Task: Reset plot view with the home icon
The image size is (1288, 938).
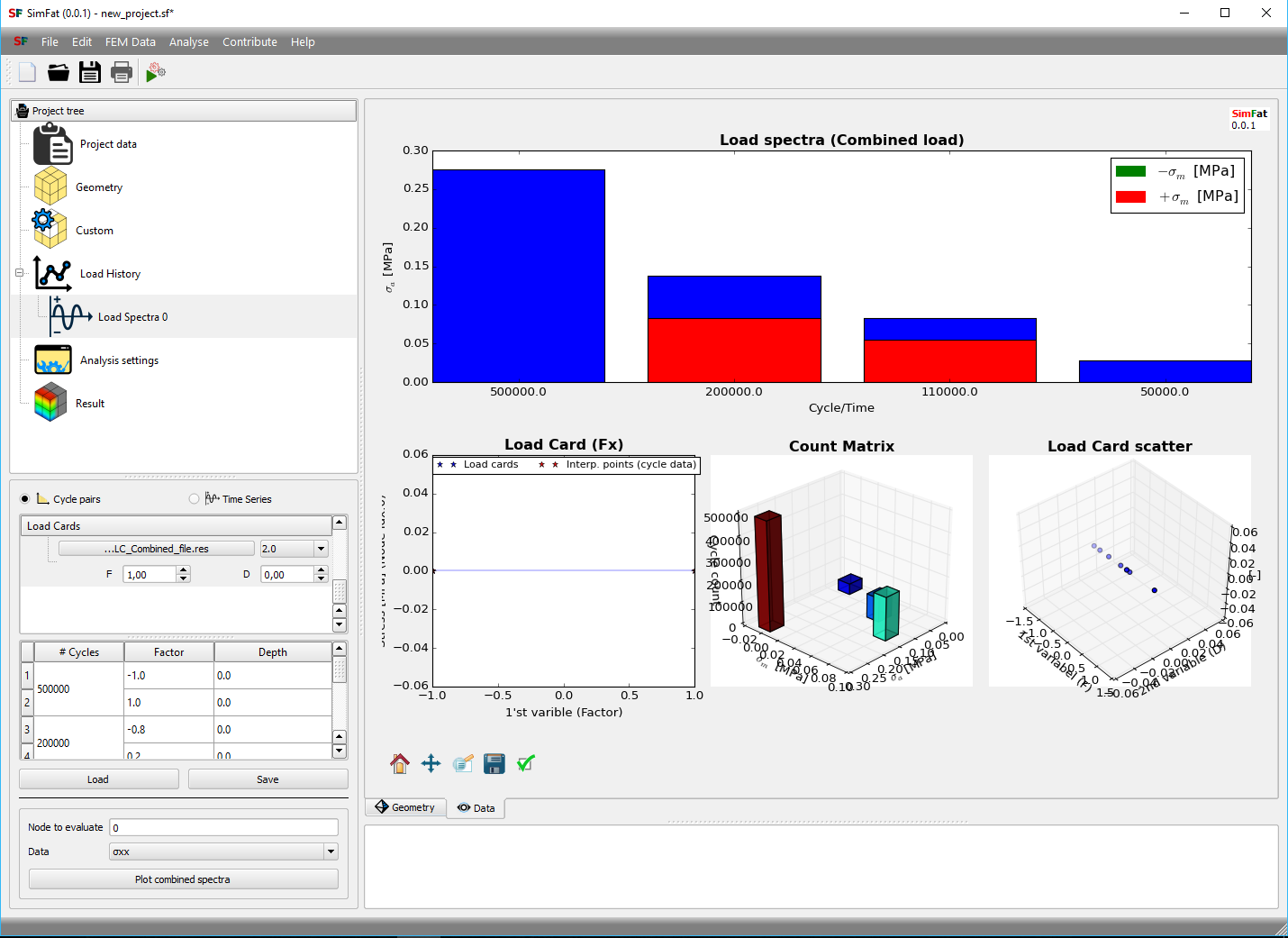Action: pyautogui.click(x=400, y=764)
